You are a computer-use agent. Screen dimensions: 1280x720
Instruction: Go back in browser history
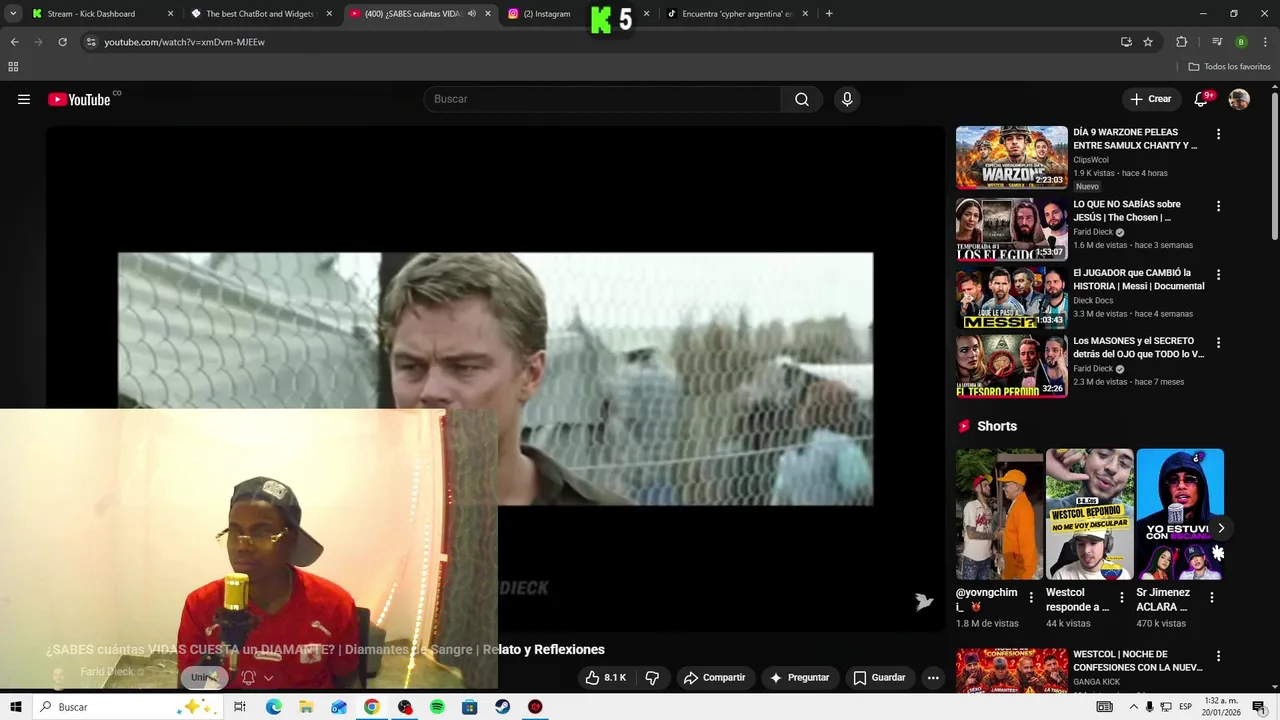pos(14,42)
